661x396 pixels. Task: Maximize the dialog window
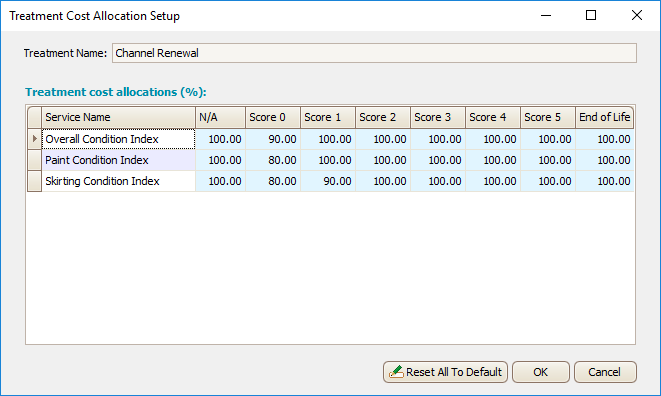point(591,16)
